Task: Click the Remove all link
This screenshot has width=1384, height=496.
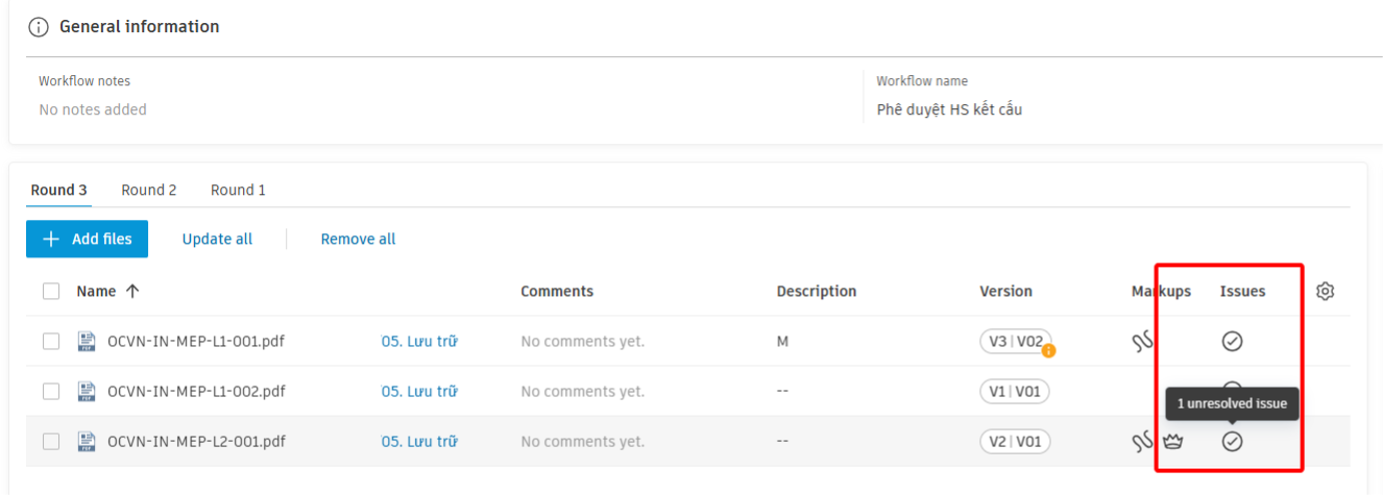Action: (x=358, y=239)
